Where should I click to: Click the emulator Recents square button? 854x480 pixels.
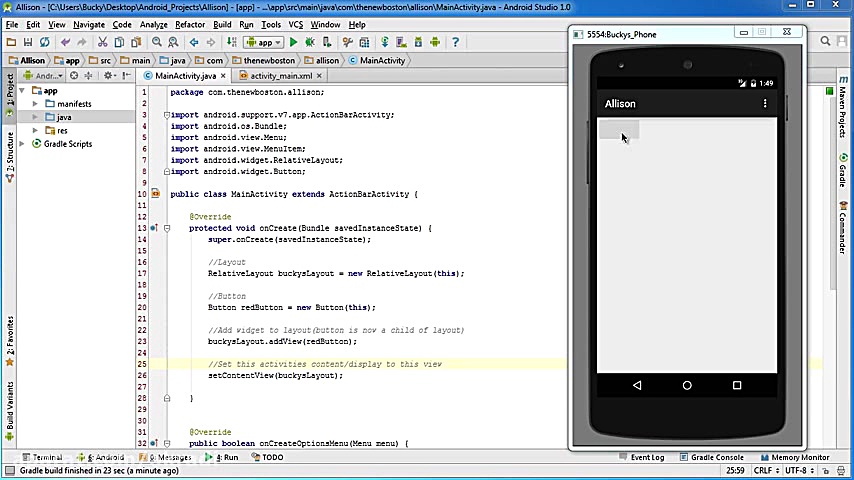coord(737,385)
